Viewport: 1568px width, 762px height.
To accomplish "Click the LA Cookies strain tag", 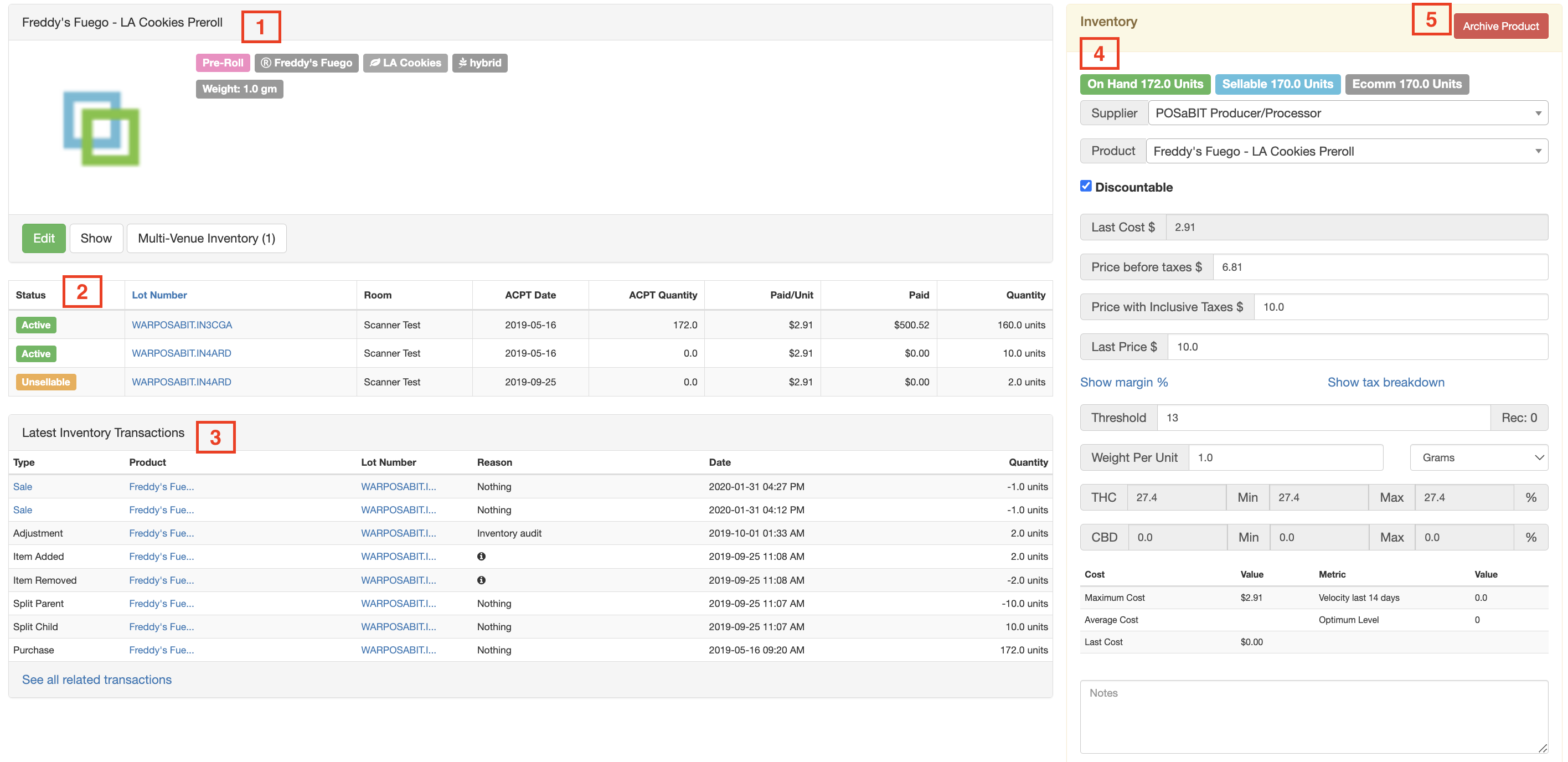I will click(x=405, y=63).
